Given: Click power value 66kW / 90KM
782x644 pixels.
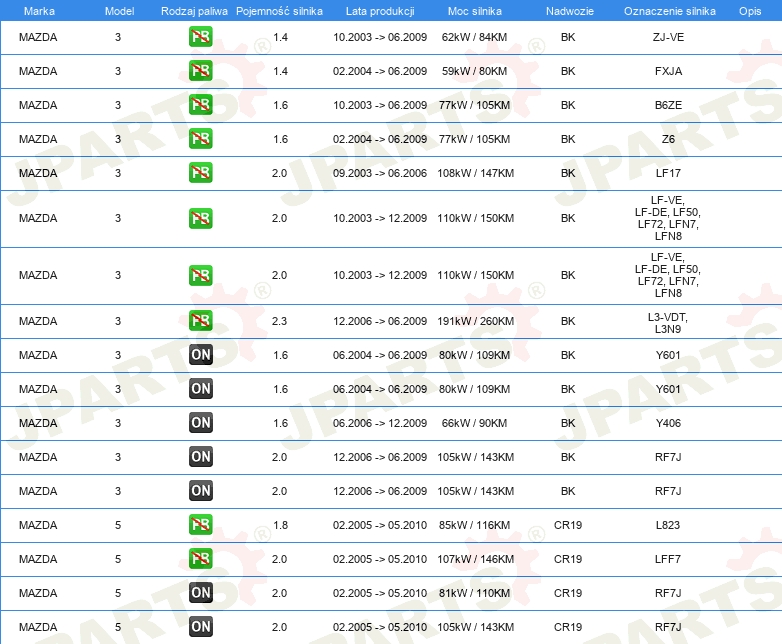Looking at the screenshot, I should click(x=474, y=423).
